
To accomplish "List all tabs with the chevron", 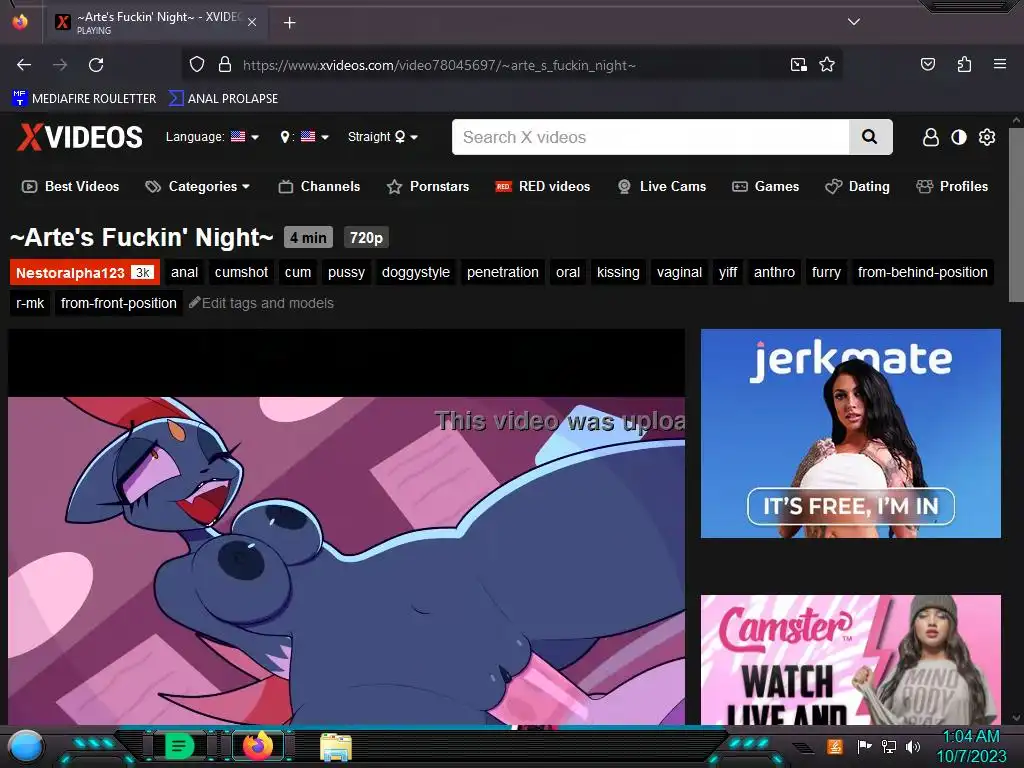I will pyautogui.click(x=854, y=22).
